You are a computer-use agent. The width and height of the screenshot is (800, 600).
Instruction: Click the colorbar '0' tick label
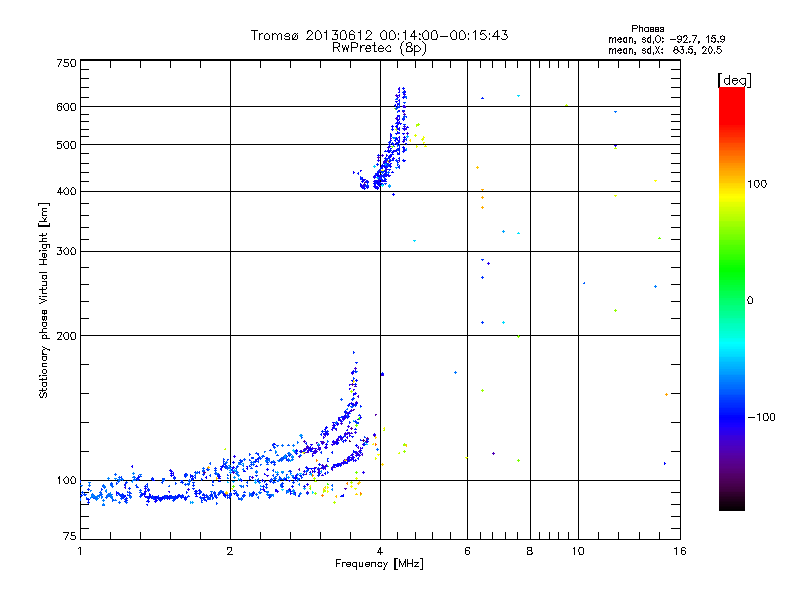tap(749, 301)
